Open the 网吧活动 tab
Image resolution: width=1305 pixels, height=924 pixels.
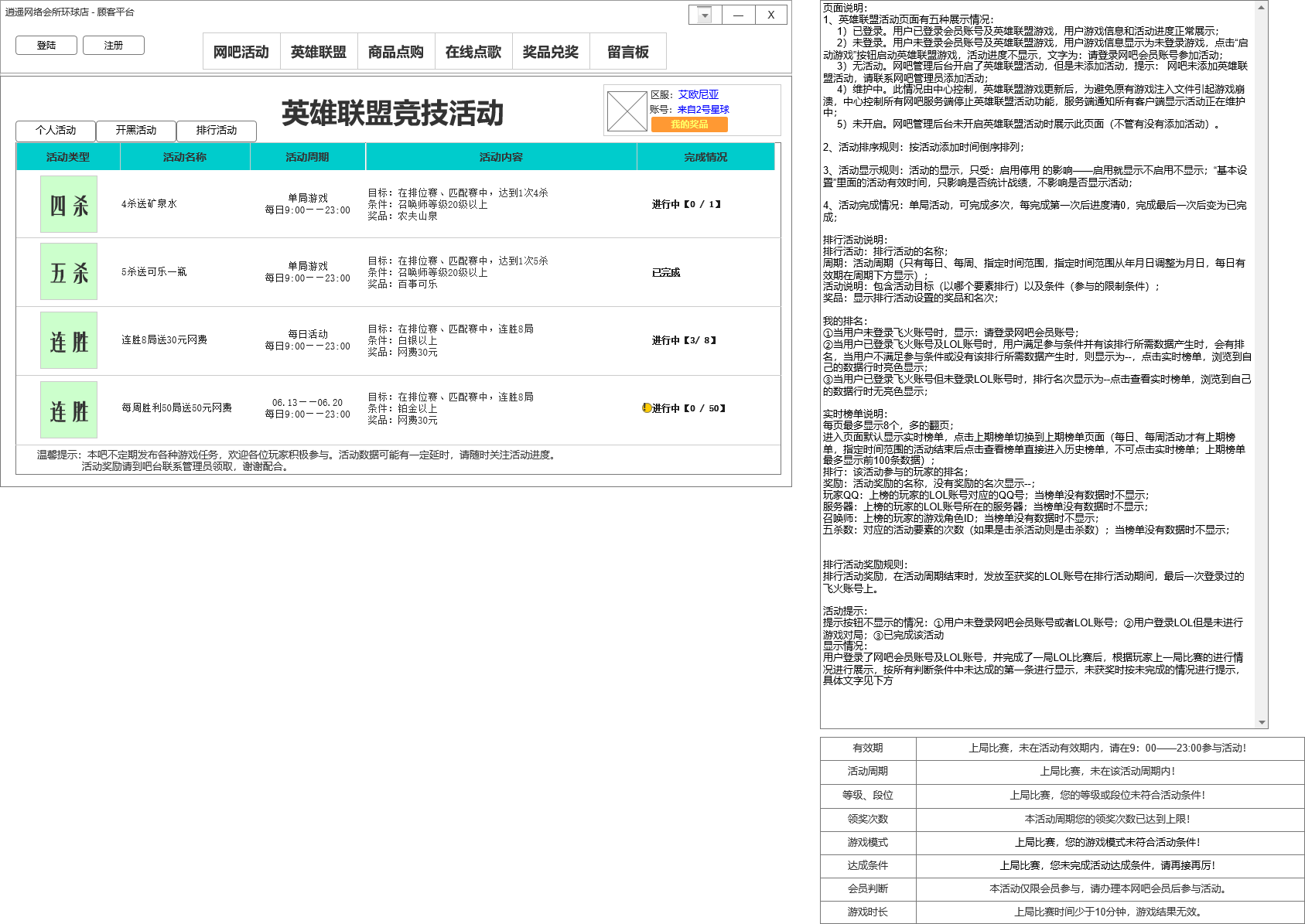[241, 52]
